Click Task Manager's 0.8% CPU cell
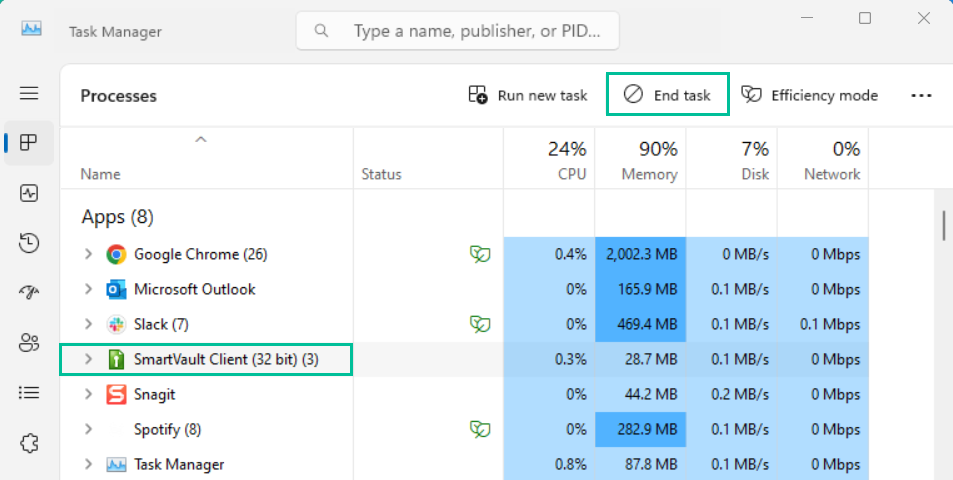The image size is (953, 480). pyautogui.click(x=549, y=465)
